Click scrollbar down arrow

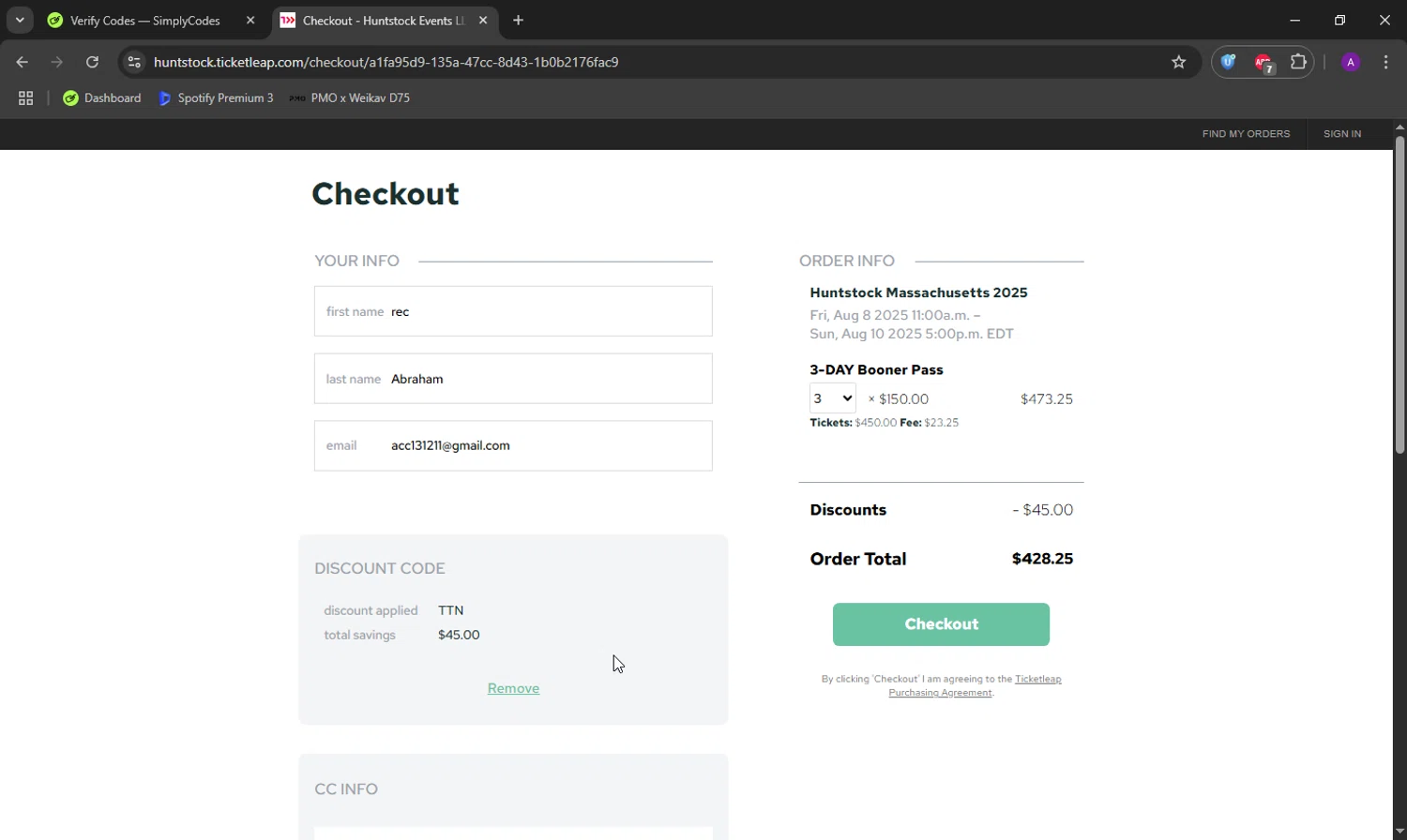pyautogui.click(x=1399, y=832)
